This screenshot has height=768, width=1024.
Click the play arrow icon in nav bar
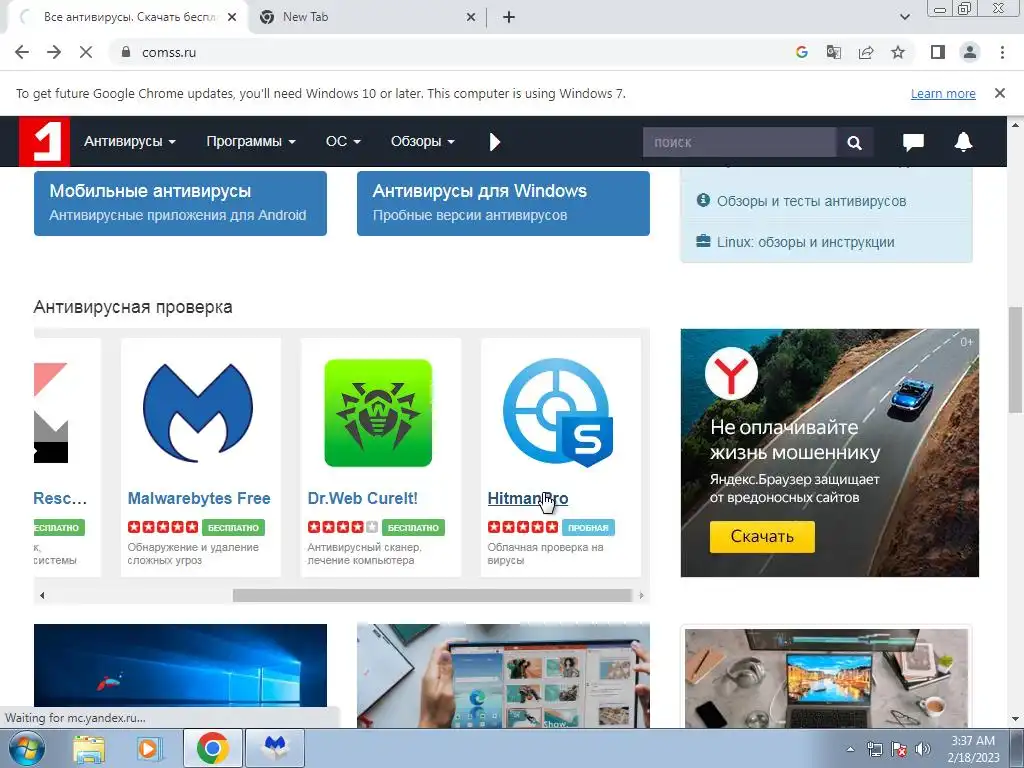click(494, 142)
